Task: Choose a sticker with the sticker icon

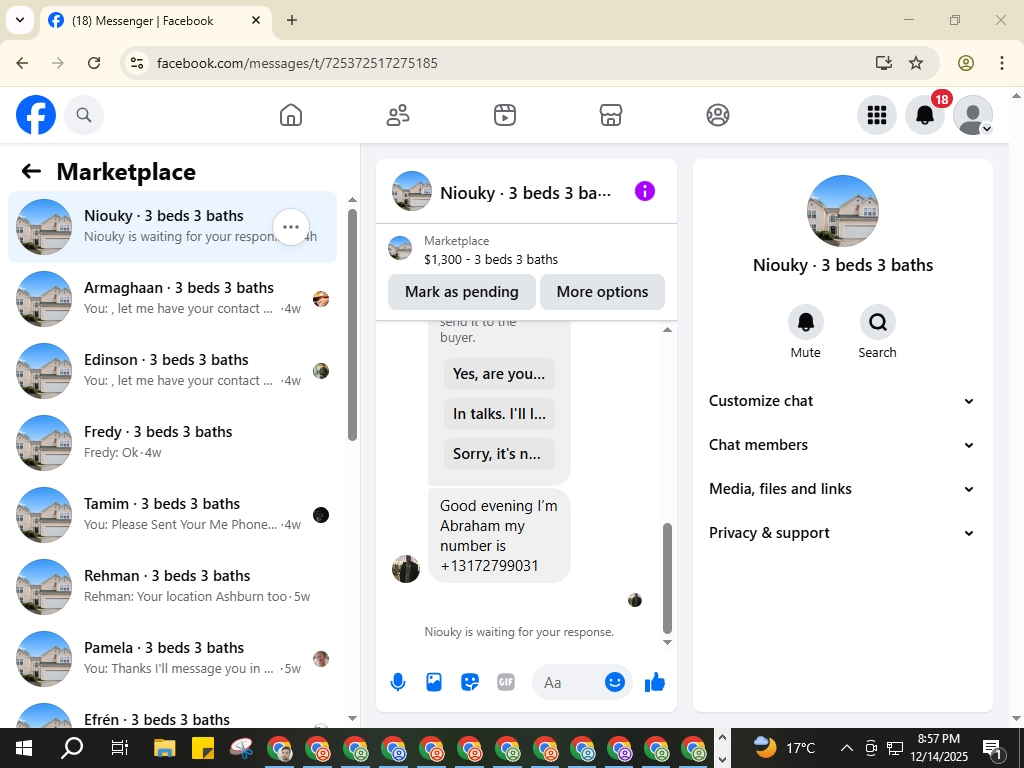Action: click(x=470, y=682)
